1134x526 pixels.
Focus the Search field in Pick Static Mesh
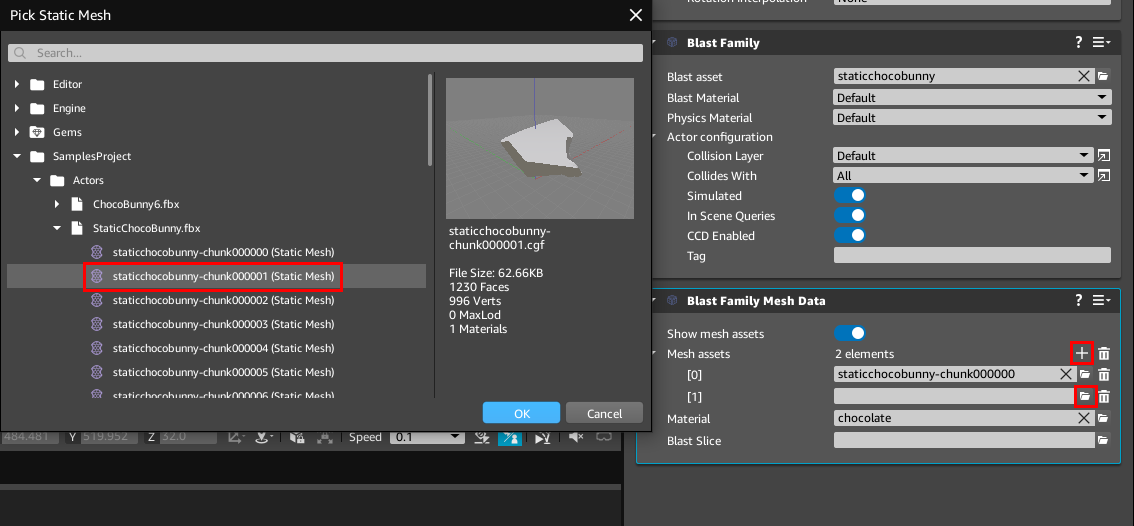click(325, 53)
